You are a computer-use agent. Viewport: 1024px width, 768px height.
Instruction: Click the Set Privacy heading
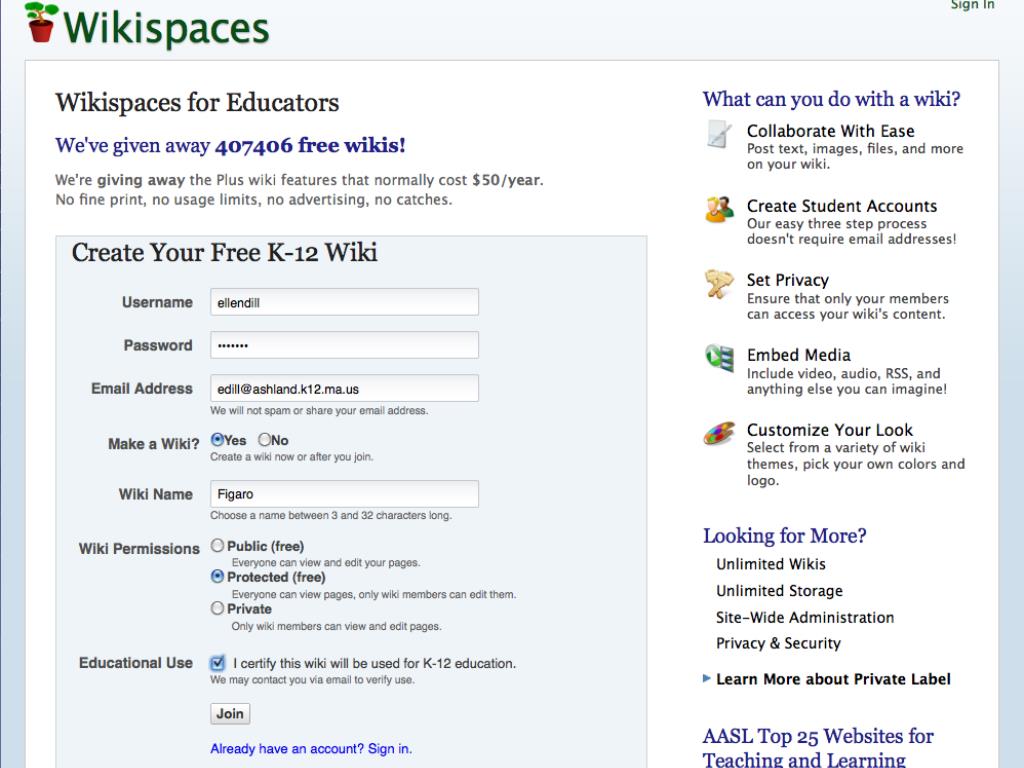pyautogui.click(x=788, y=280)
